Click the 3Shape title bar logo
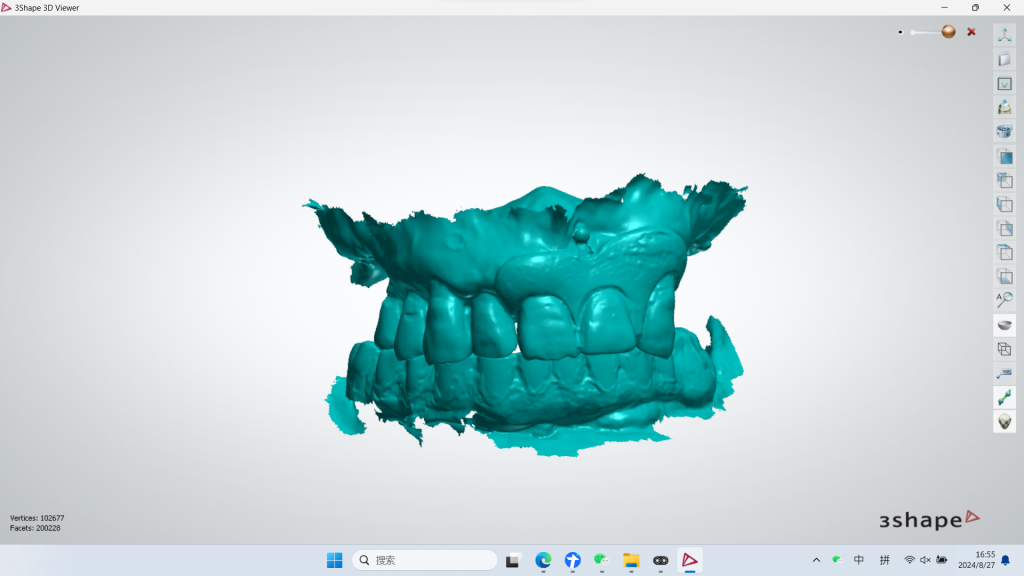Viewport: 1024px width, 576px height. 6,7
